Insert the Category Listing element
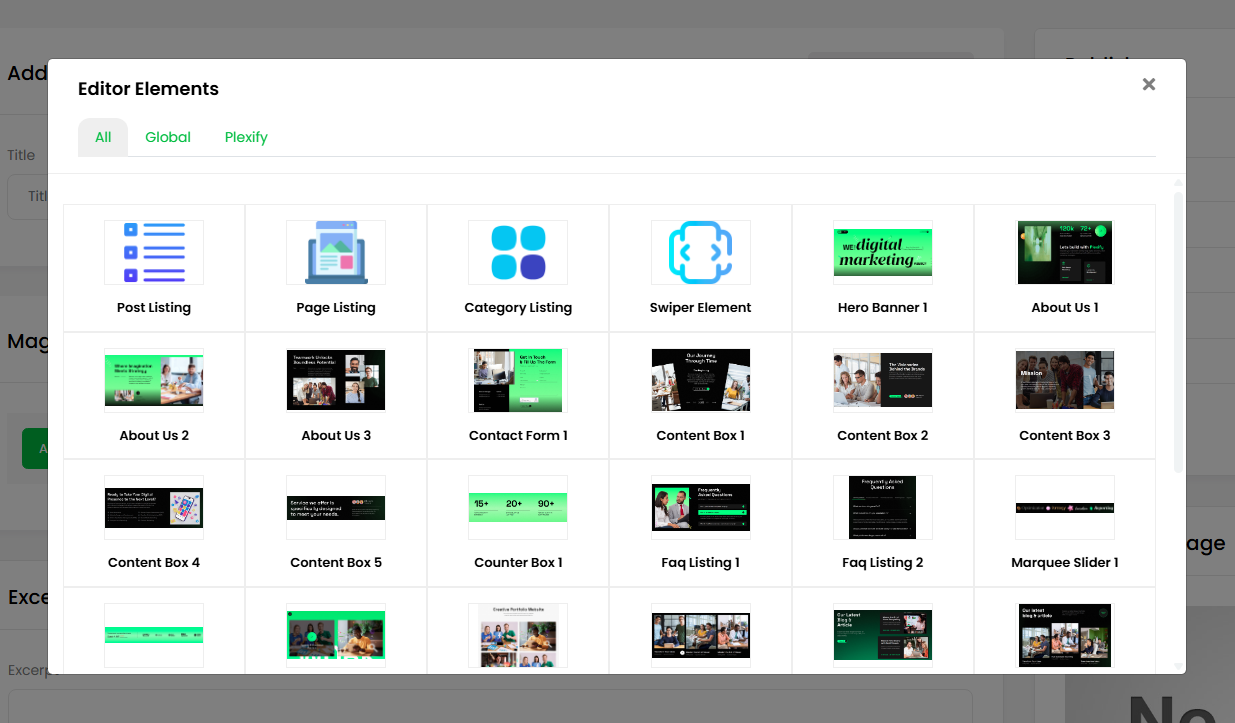Viewport: 1235px width, 723px height. point(518,253)
